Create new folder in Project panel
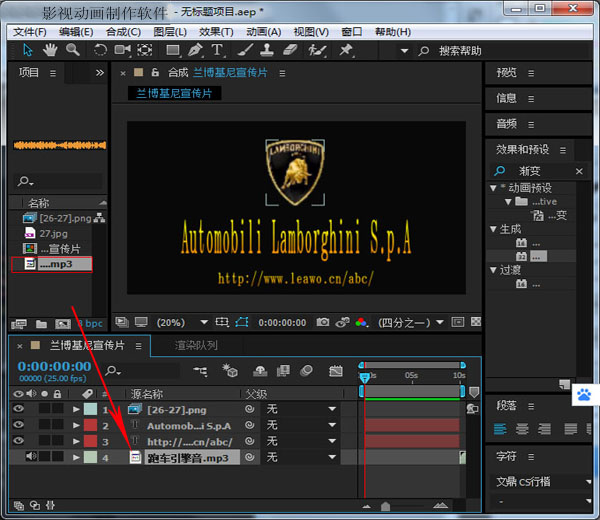This screenshot has width=600, height=520. click(41, 324)
